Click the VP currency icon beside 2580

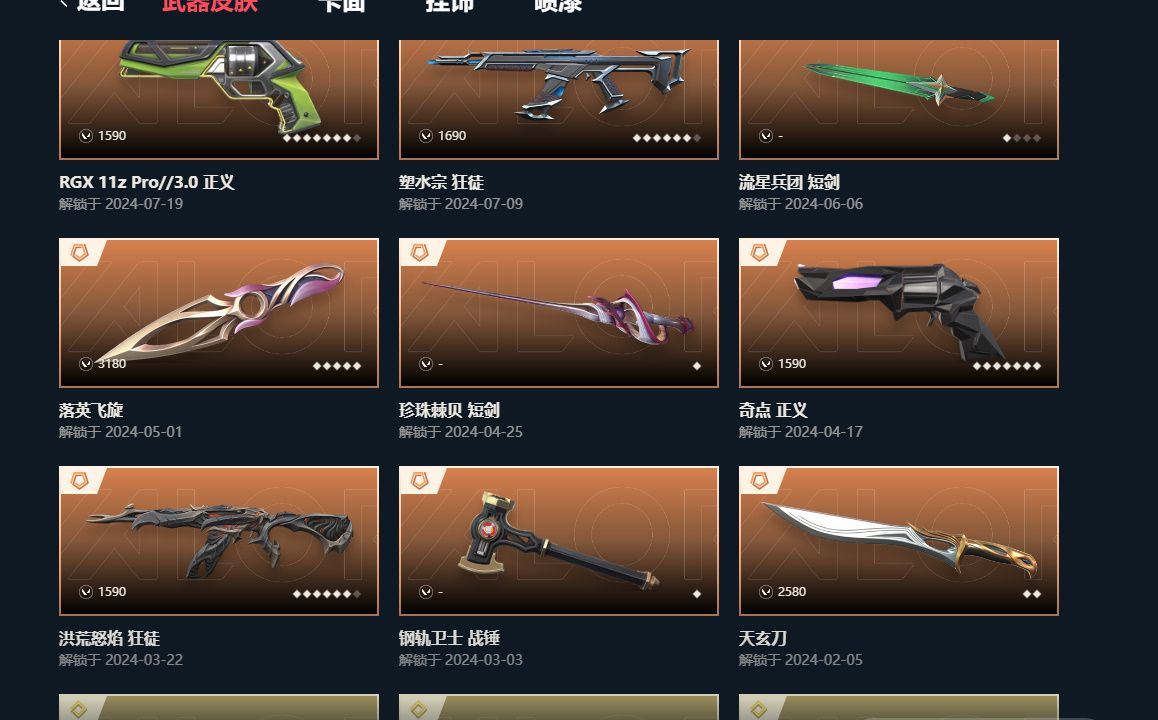tap(766, 592)
